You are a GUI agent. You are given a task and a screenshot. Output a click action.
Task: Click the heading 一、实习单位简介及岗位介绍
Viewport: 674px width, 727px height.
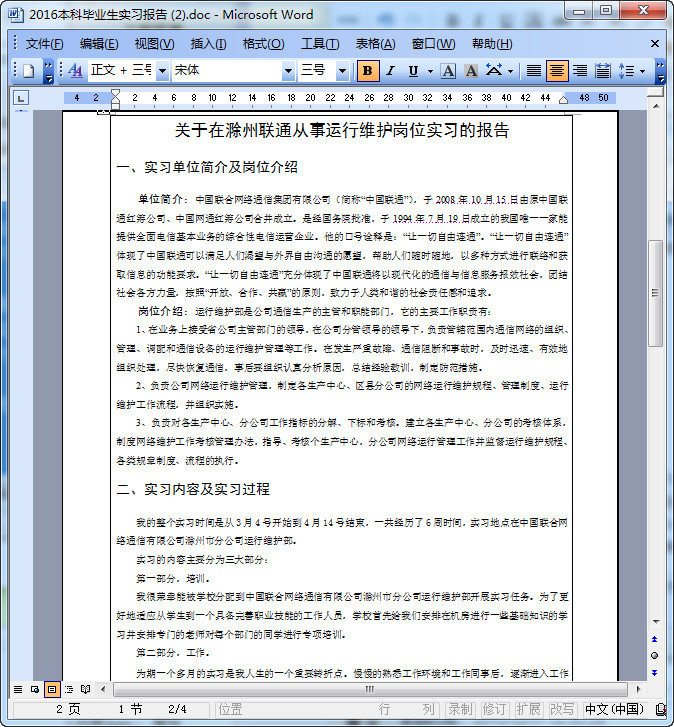tap(207, 167)
